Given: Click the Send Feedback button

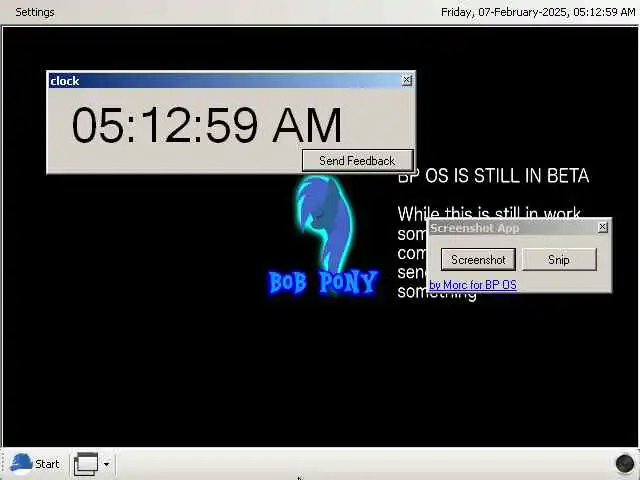Looking at the screenshot, I should point(358,160).
